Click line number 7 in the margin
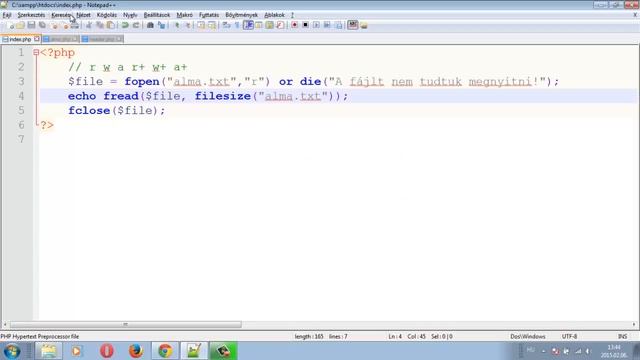Viewport: 640px width, 360px height. pos(21,140)
